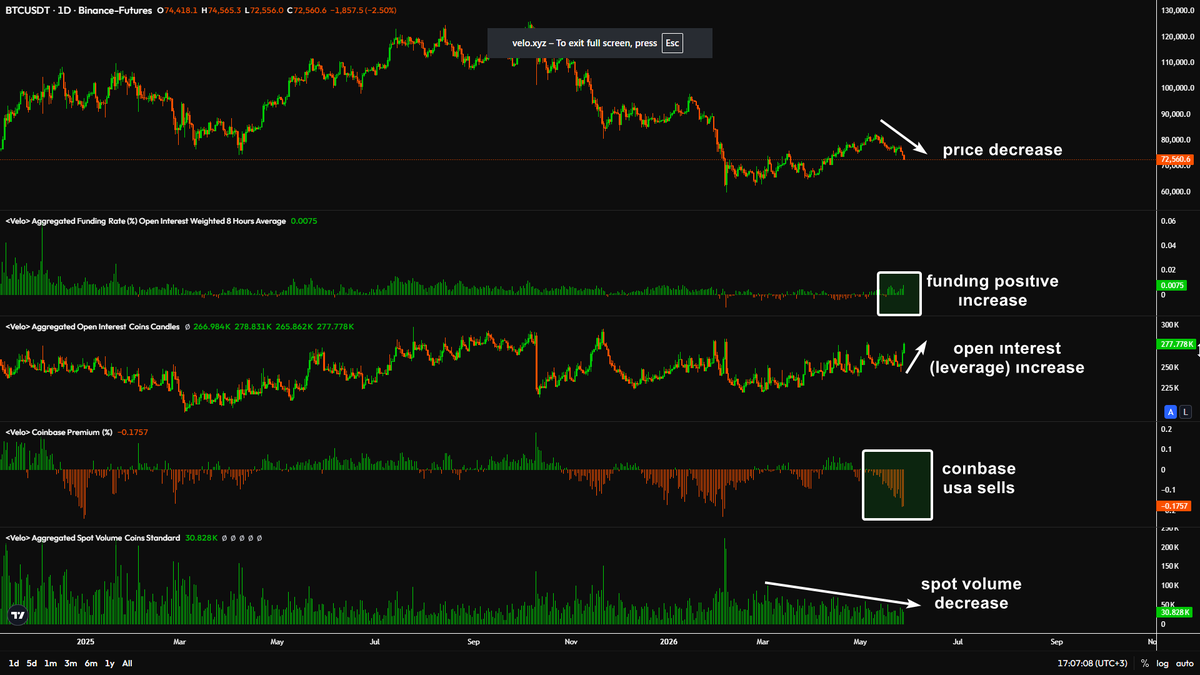Click the 100,000.0 price axis label
Image resolution: width=1200 pixels, height=675 pixels.
[1176, 88]
